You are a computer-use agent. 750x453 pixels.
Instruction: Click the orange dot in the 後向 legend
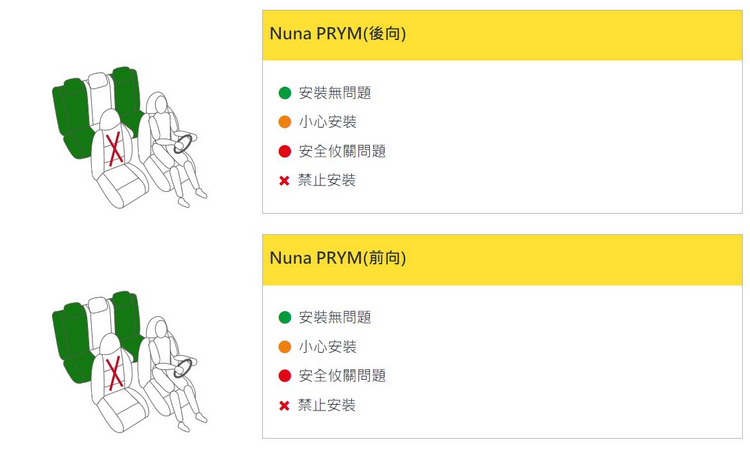tap(285, 122)
